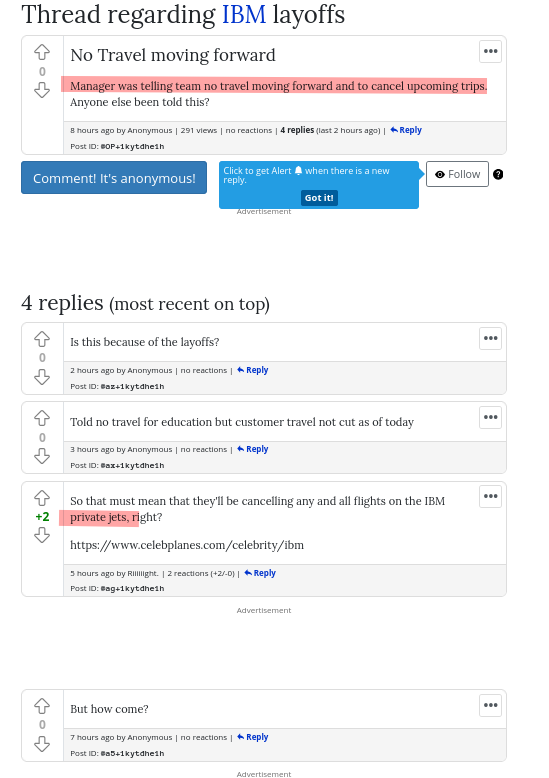
Task: Upvote the 'Is this because of the layoffs?' reply
Action: (42, 339)
